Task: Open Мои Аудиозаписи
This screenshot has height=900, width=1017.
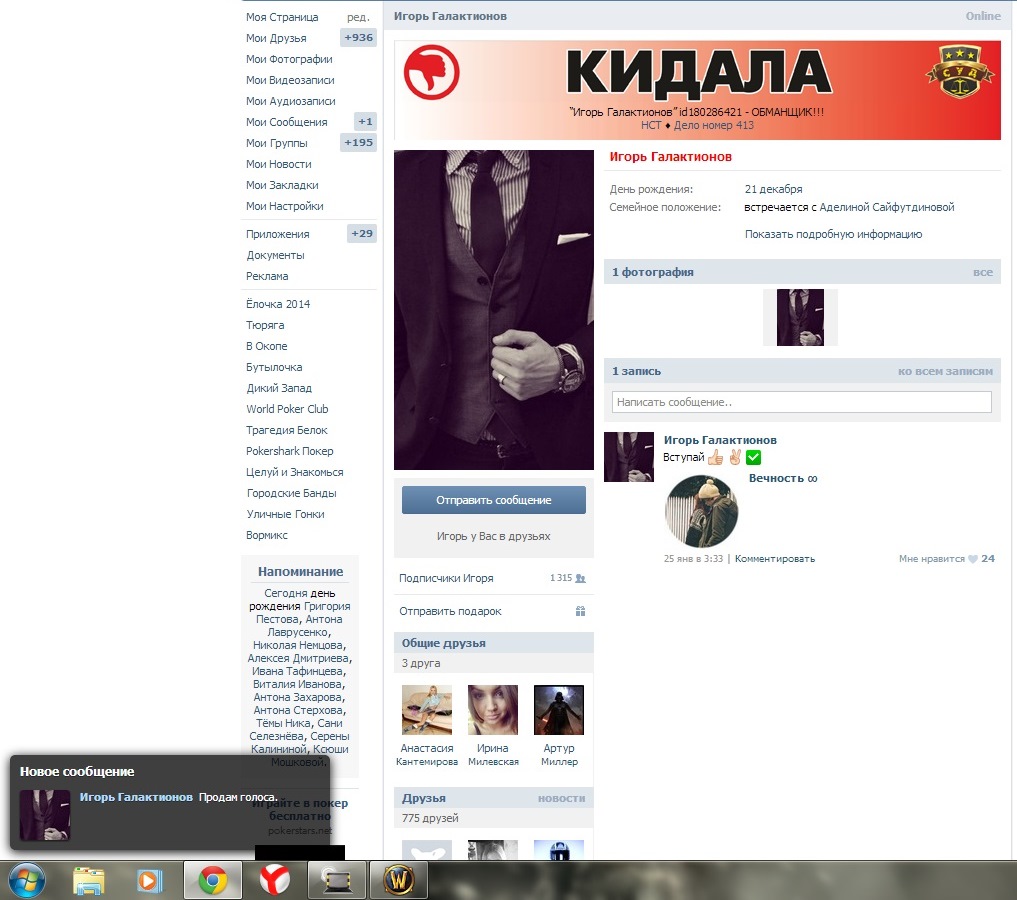Action: point(291,101)
